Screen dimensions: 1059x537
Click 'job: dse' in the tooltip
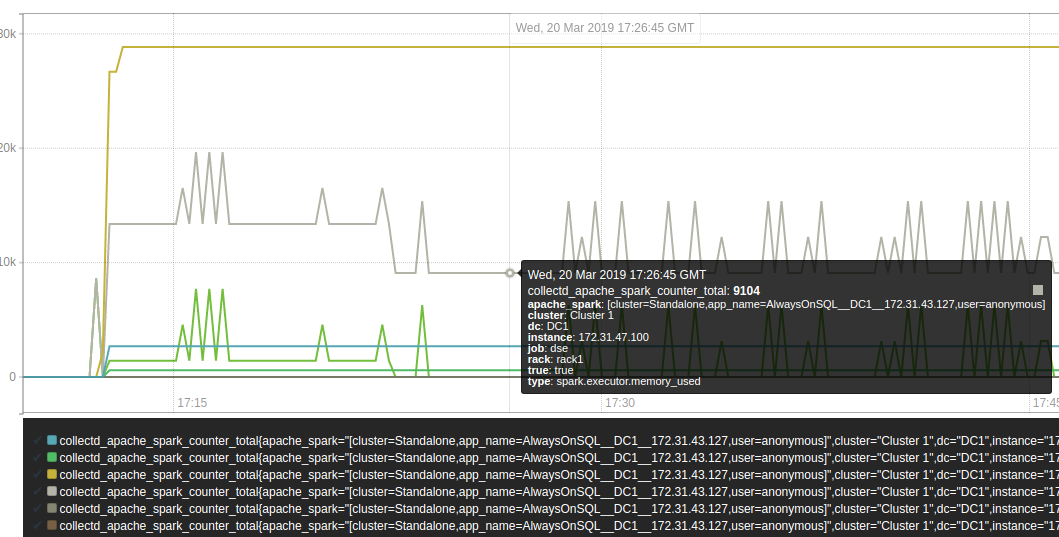pyautogui.click(x=548, y=349)
